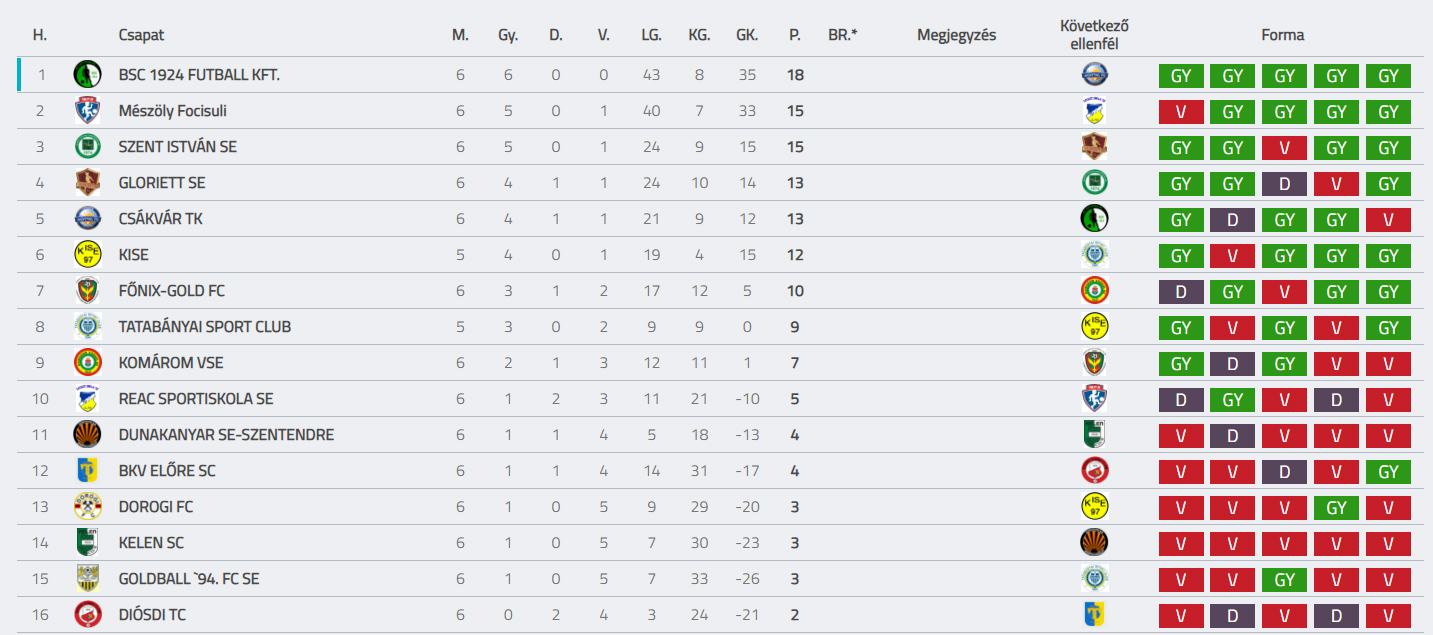Click CSÁKVÁR TK's last red V form badge
Screen dimensions: 1433x635
point(1388,220)
